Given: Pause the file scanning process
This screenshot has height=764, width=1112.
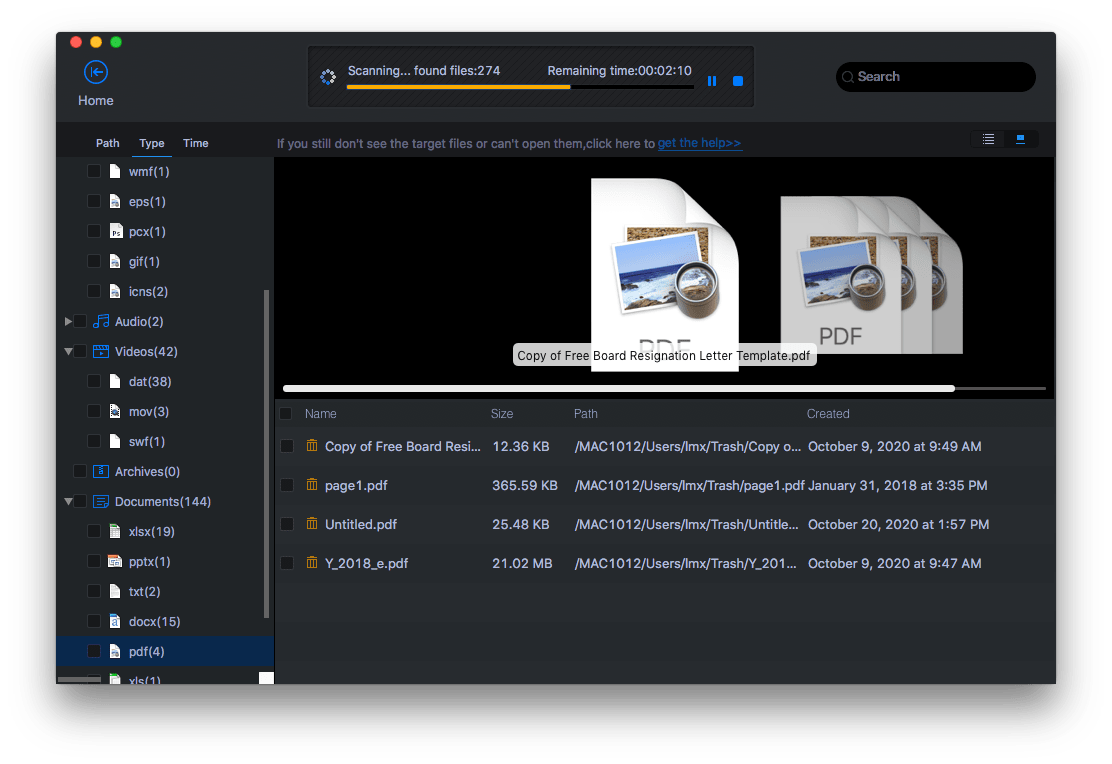Looking at the screenshot, I should 712,81.
